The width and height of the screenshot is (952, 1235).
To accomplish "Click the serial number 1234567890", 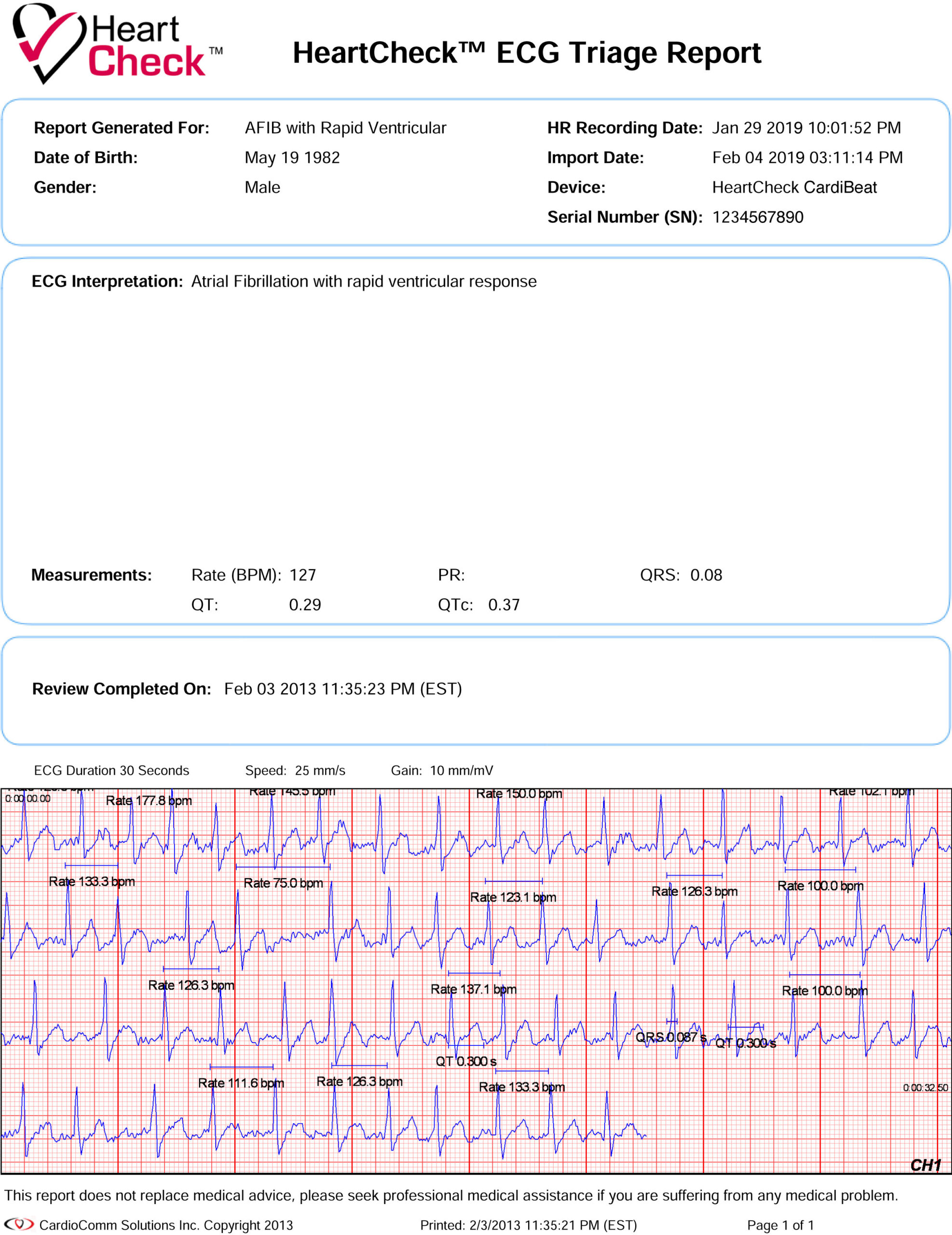I will (x=758, y=217).
